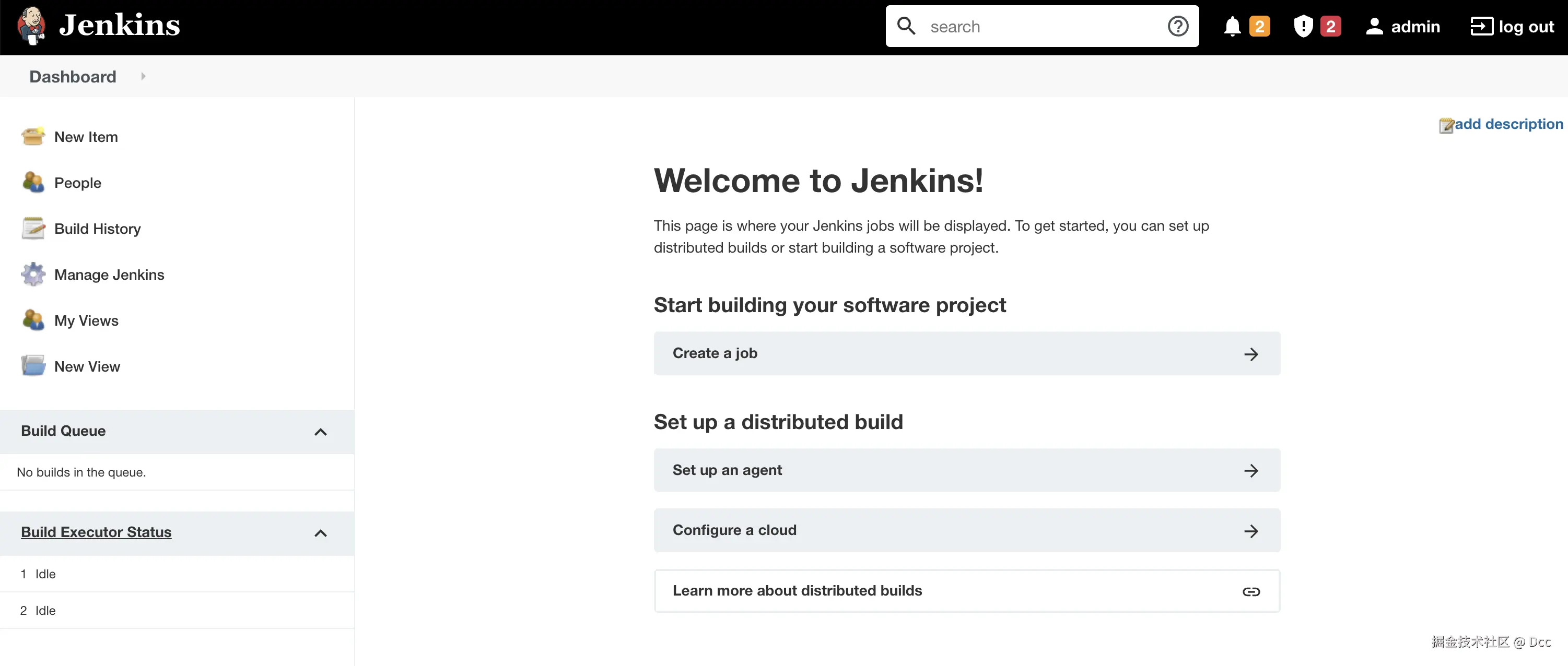The width and height of the screenshot is (1568, 666).
Task: Open security warnings shield icon
Action: (1303, 27)
